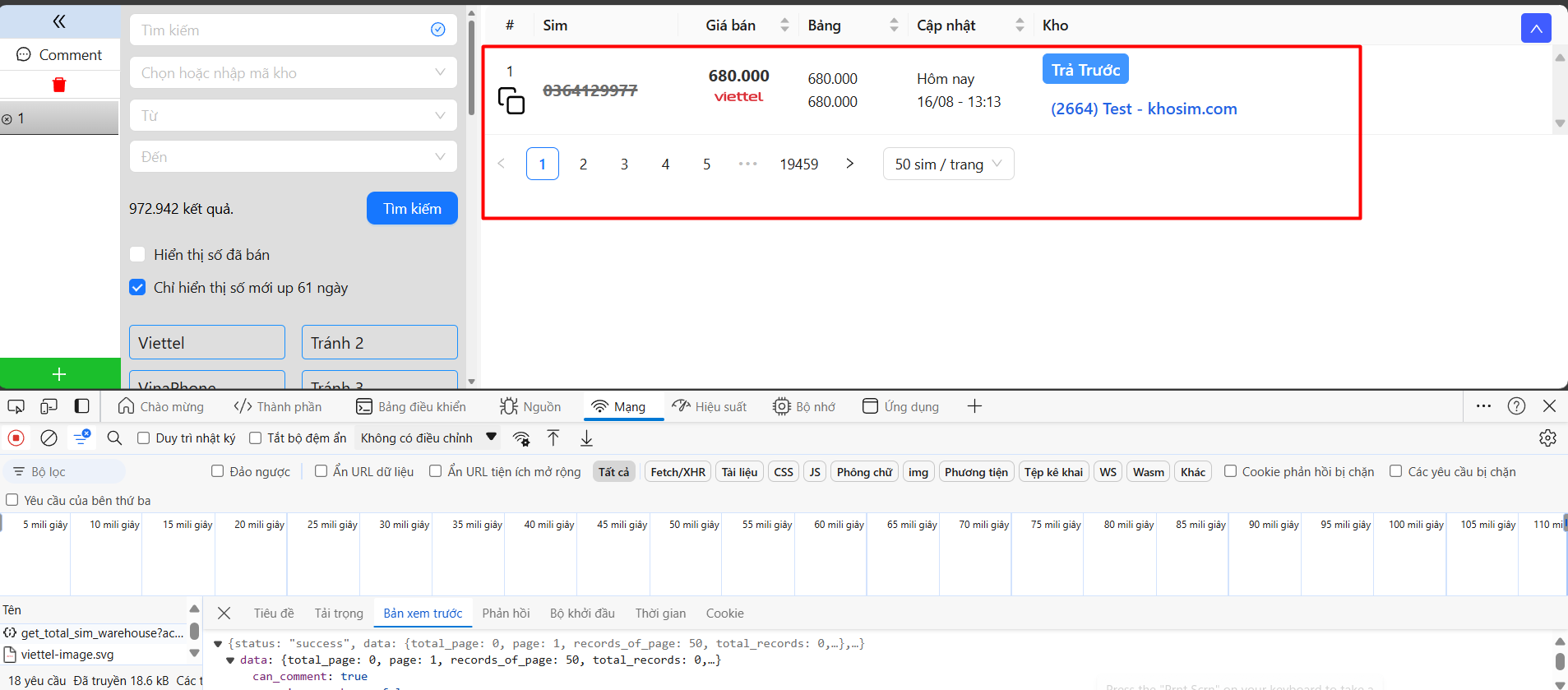Go to next page arrow
The image size is (1568, 690).
pos(849,164)
